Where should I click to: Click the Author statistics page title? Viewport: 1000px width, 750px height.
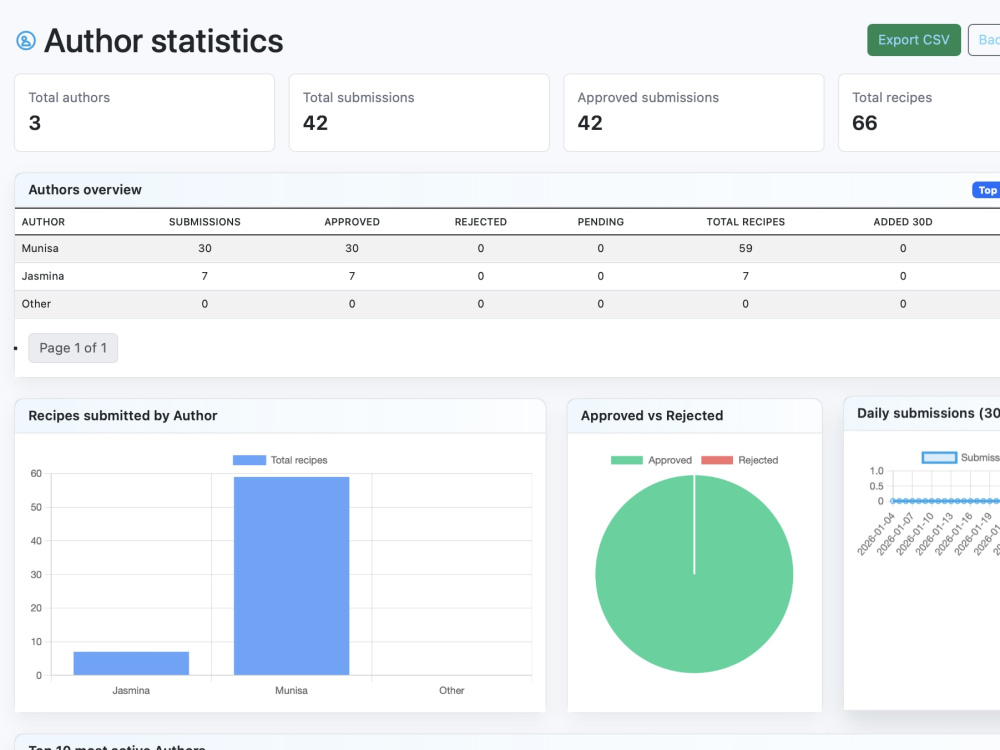click(163, 41)
